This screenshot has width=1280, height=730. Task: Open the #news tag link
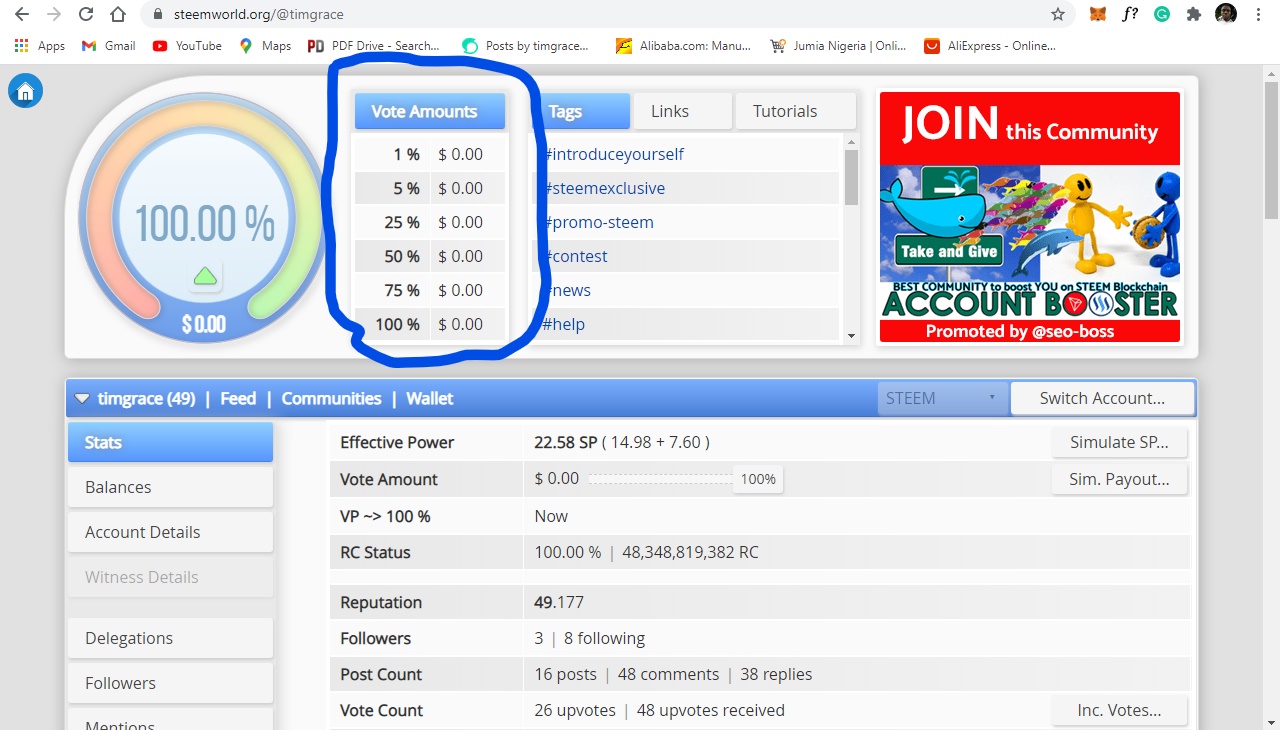pyautogui.click(x=567, y=290)
